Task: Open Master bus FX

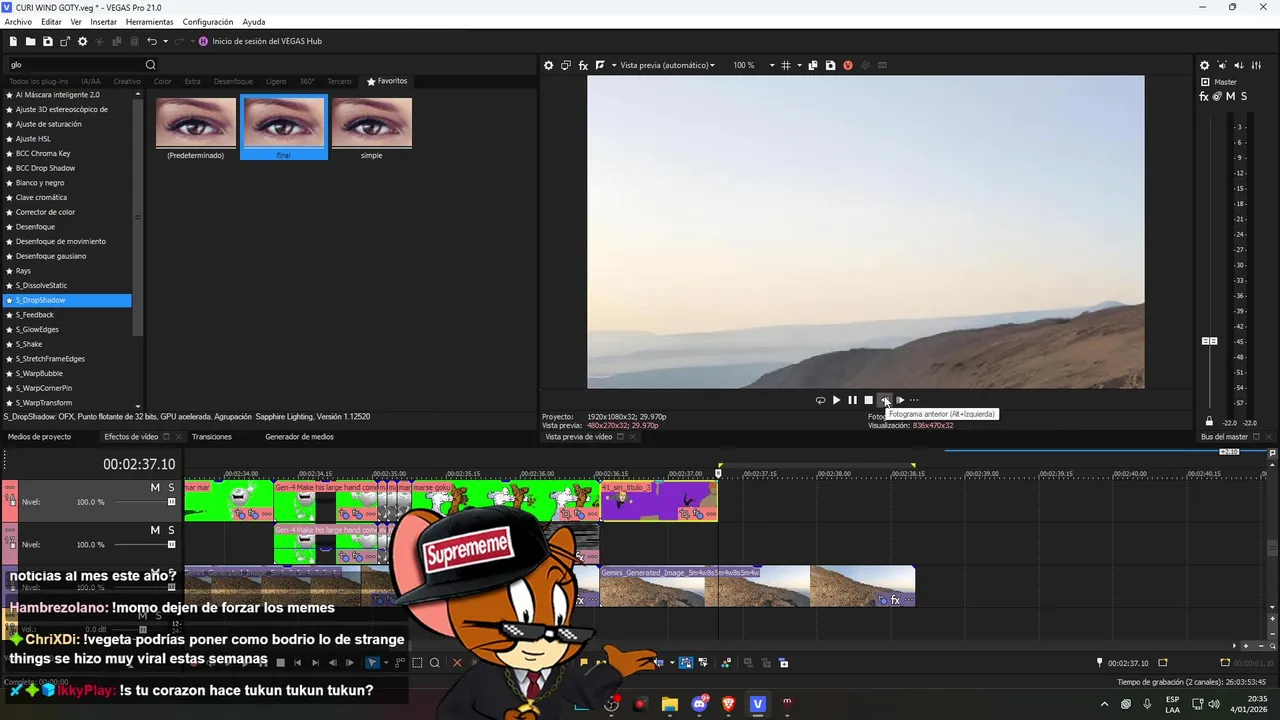Action: click(1204, 96)
